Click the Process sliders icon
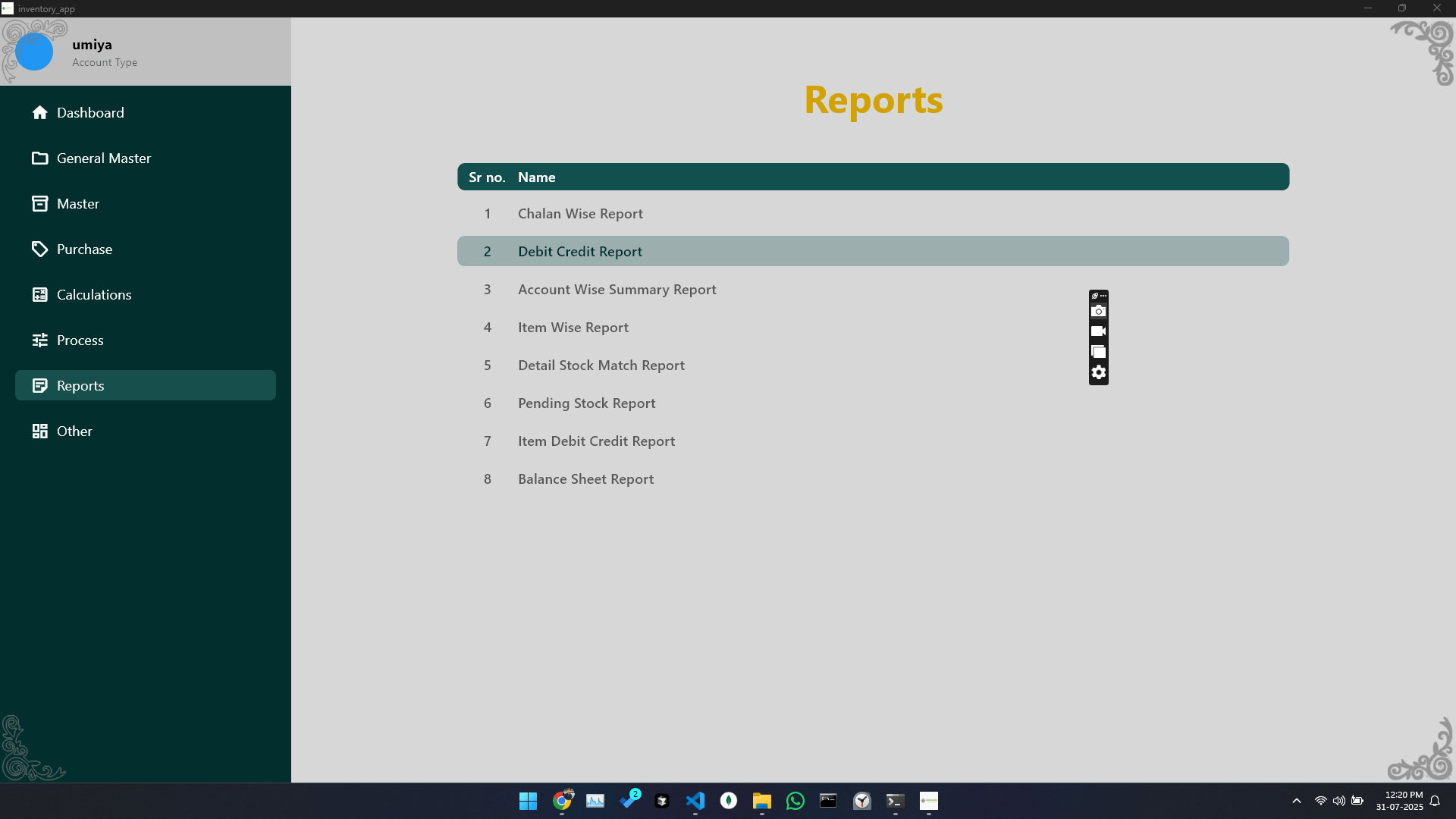The image size is (1456, 819). coord(39,340)
